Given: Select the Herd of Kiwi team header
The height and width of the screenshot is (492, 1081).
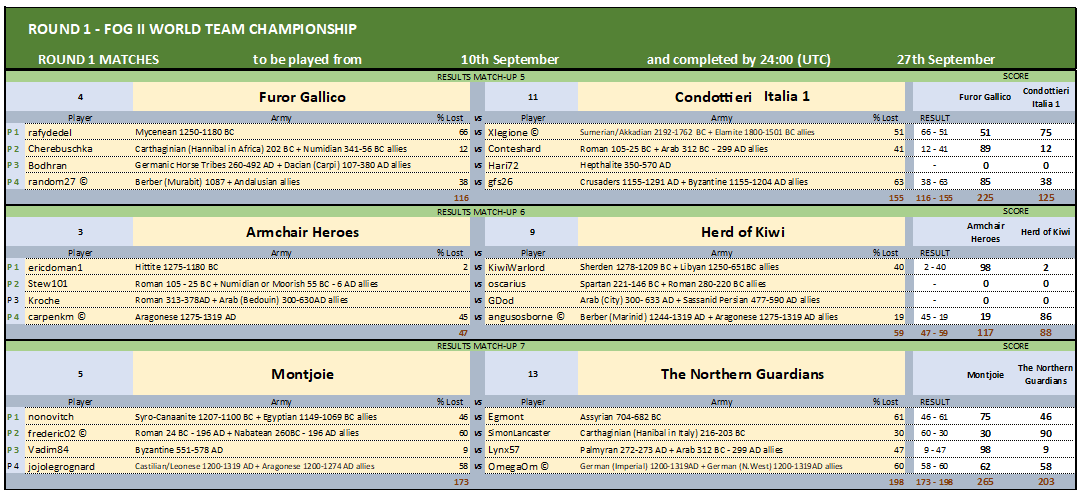Looking at the screenshot, I should [741, 232].
